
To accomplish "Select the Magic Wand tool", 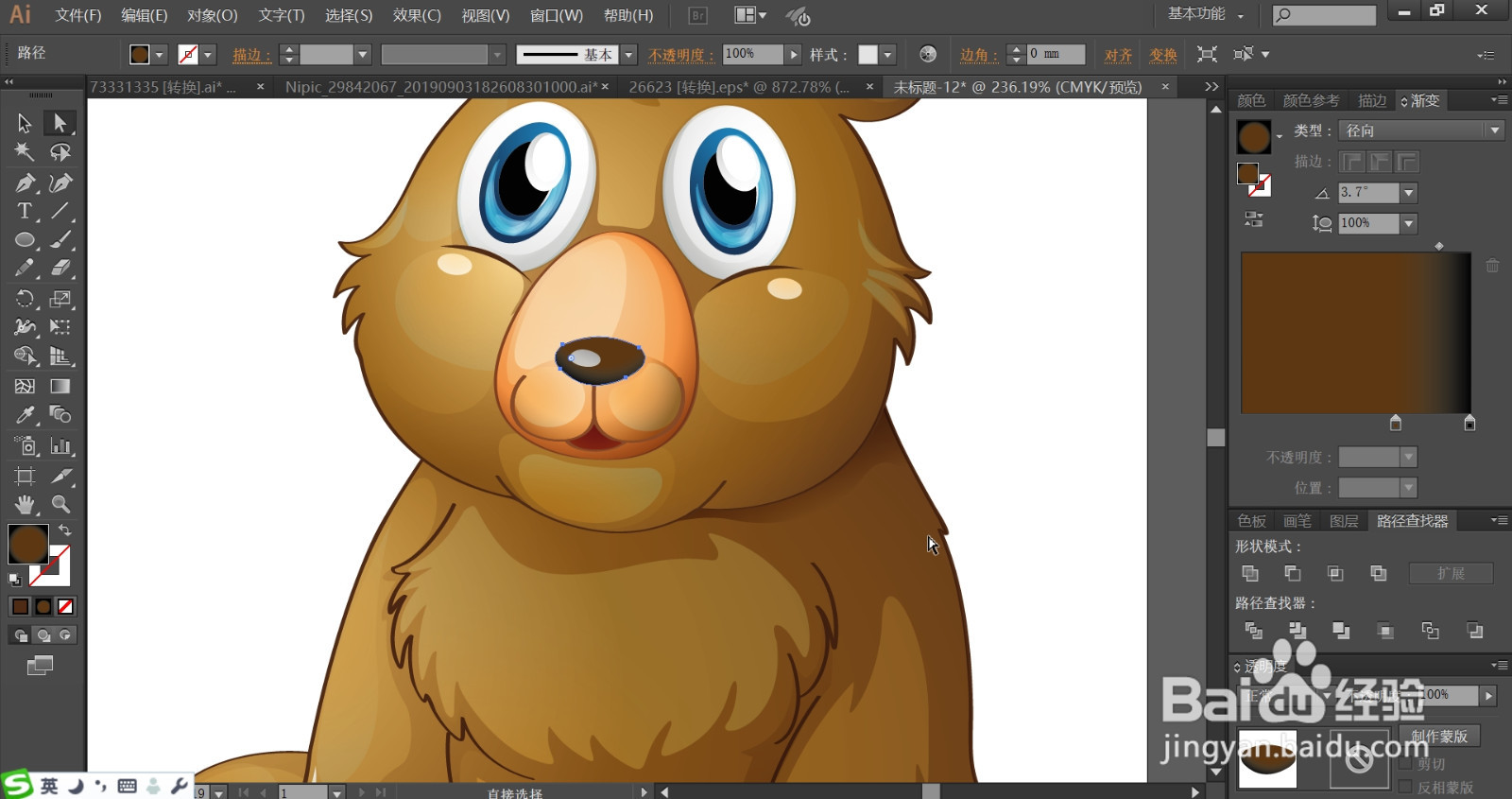I will [25, 152].
